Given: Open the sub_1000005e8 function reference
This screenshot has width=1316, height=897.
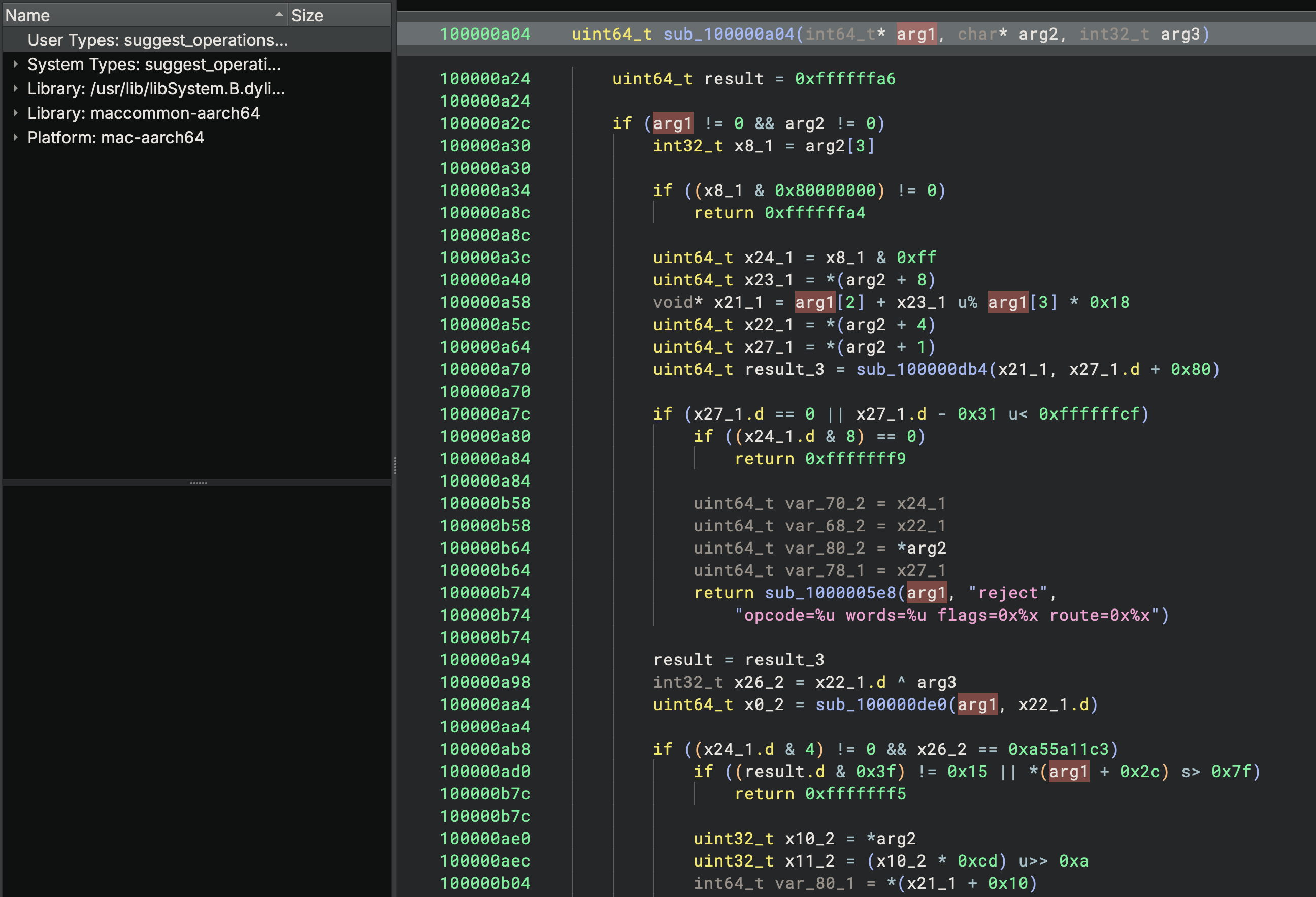Looking at the screenshot, I should click(x=831, y=593).
